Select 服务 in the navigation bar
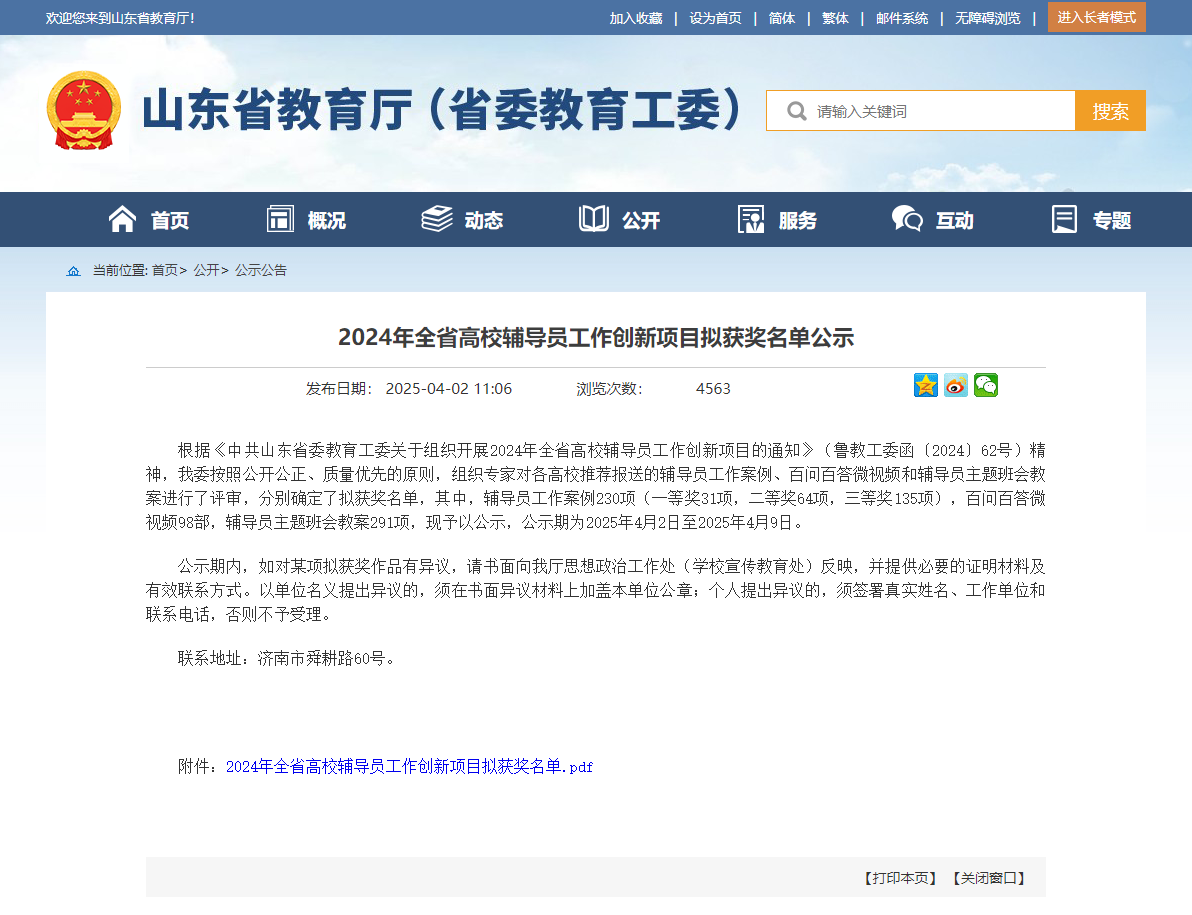1192x915 pixels. pyautogui.click(x=777, y=220)
